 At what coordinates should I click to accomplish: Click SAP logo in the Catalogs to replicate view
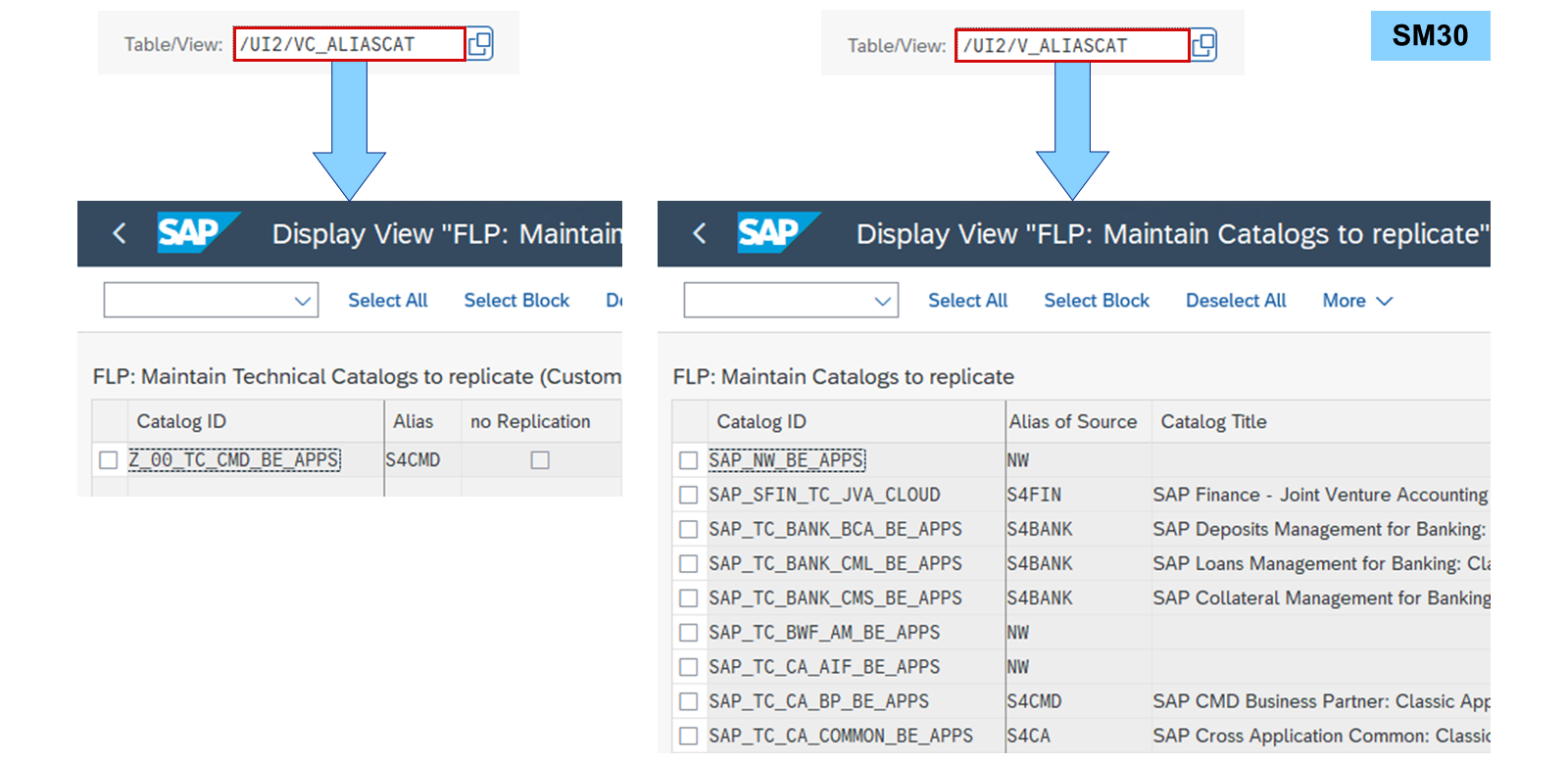[x=777, y=233]
